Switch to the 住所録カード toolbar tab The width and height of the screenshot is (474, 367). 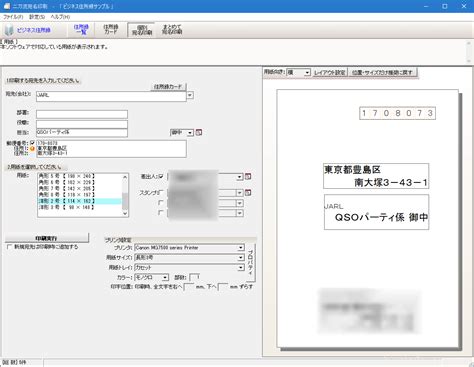(111, 30)
